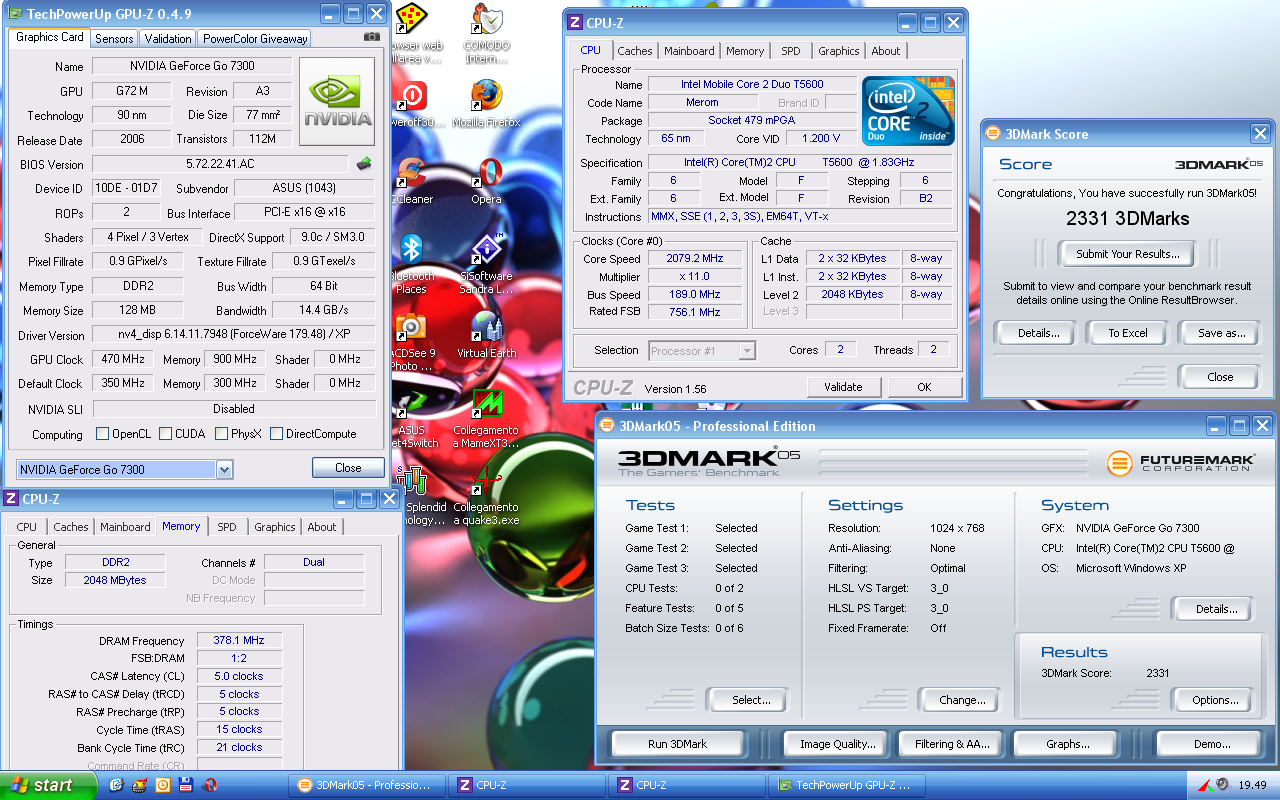Click Submit Your Results button

[1128, 254]
